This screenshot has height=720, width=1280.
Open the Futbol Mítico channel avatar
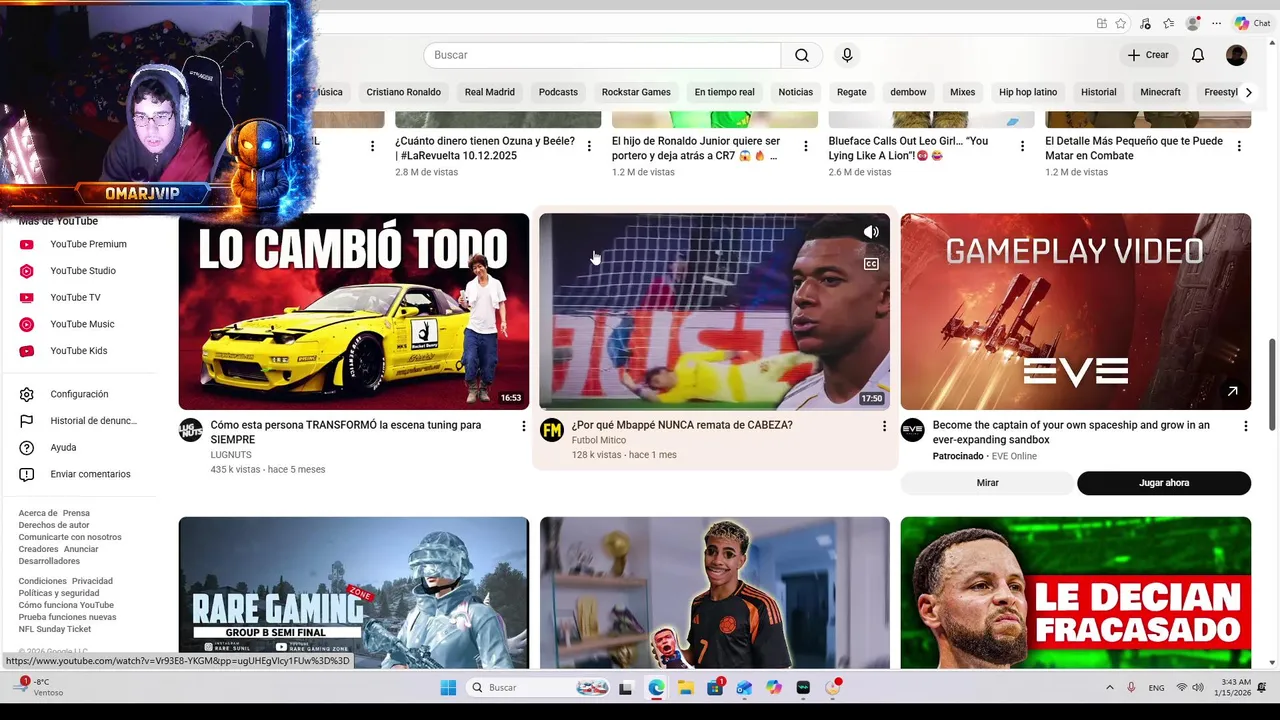[552, 430]
